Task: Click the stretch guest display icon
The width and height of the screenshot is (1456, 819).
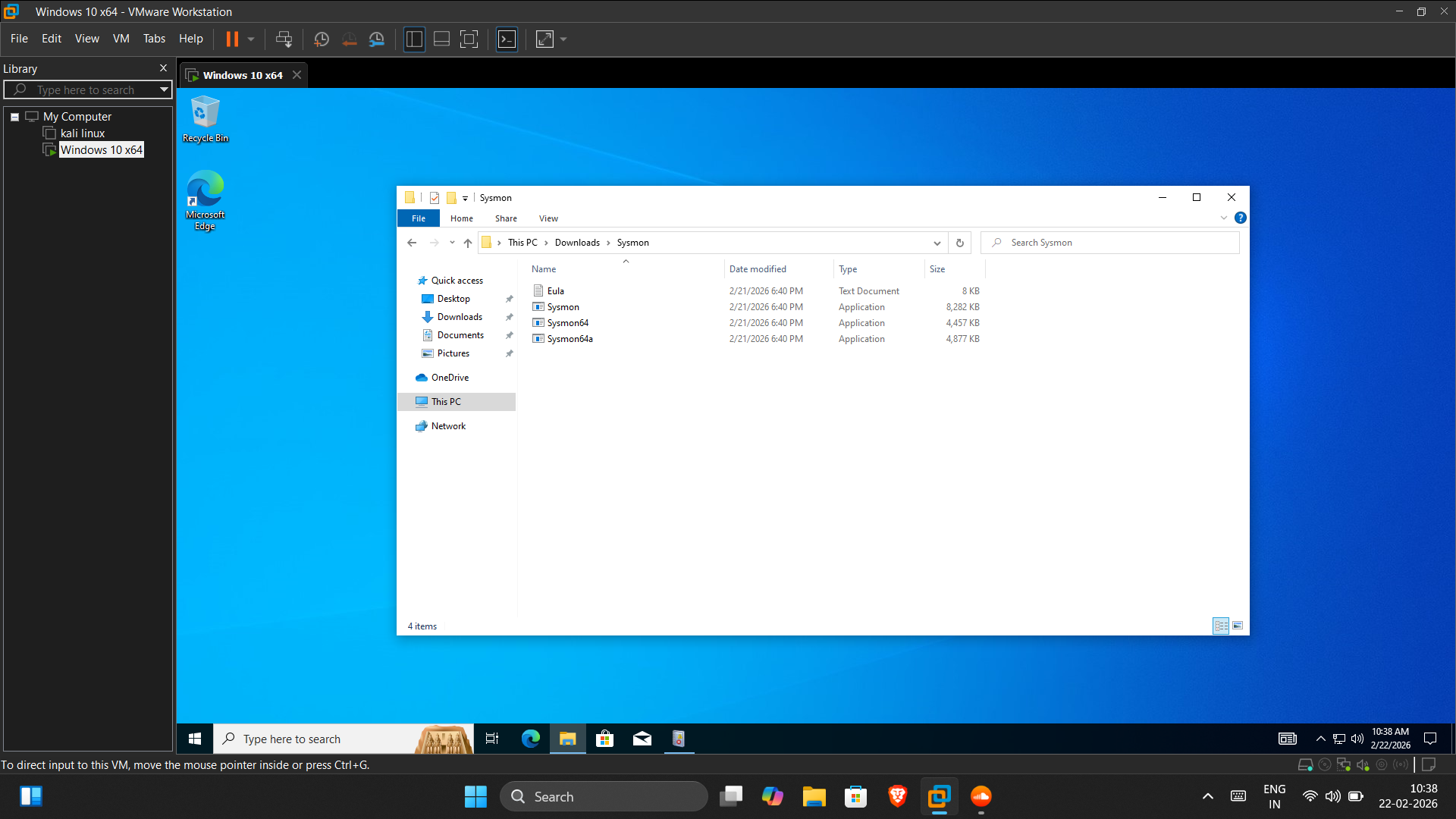Action: (544, 39)
